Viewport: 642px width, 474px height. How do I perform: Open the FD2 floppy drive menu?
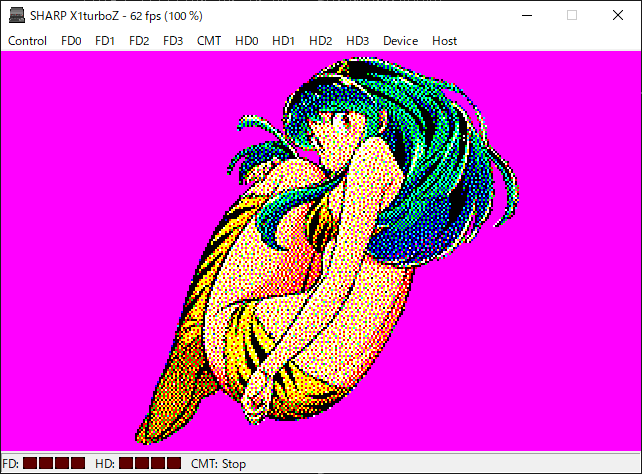(139, 41)
